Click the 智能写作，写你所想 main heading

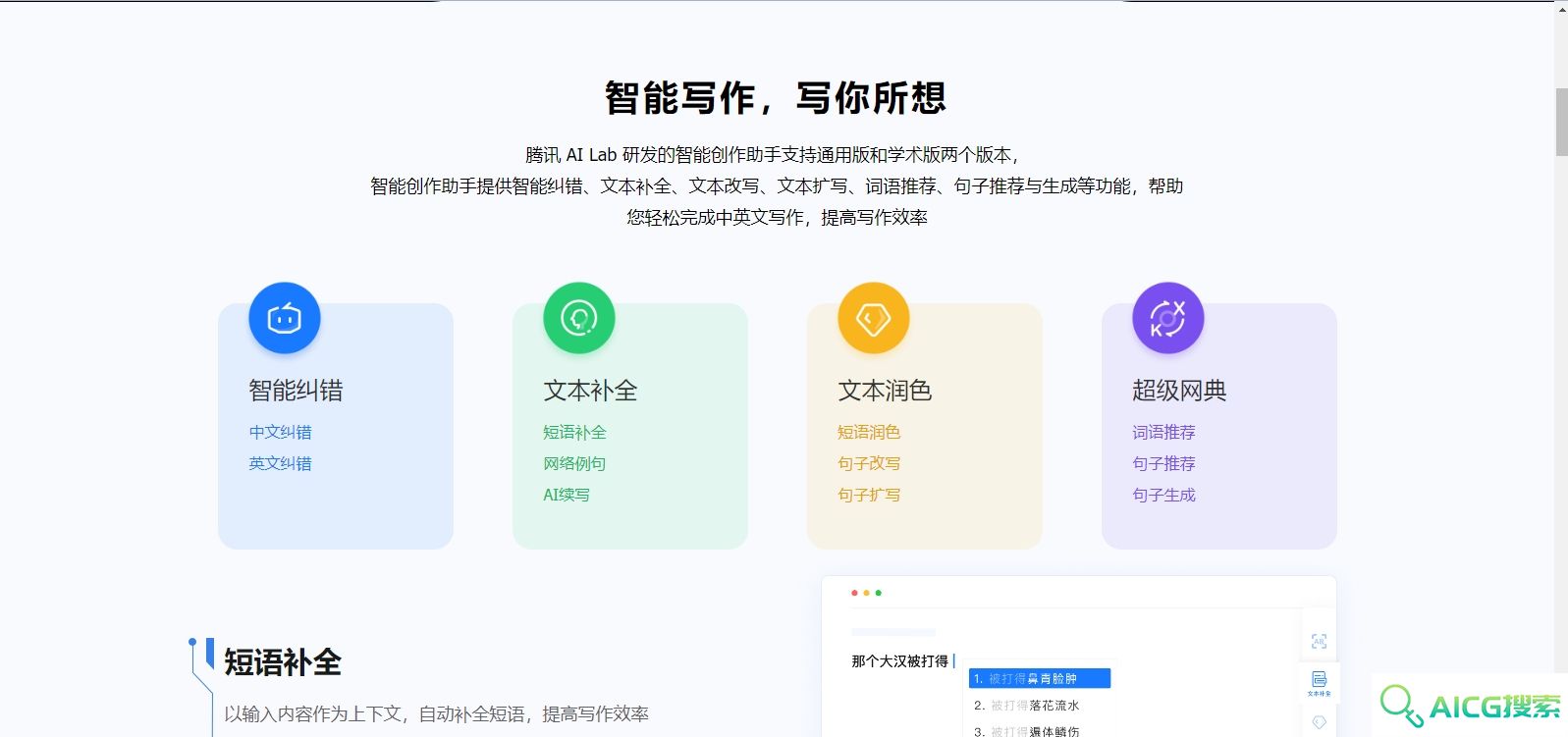pyautogui.click(x=776, y=97)
